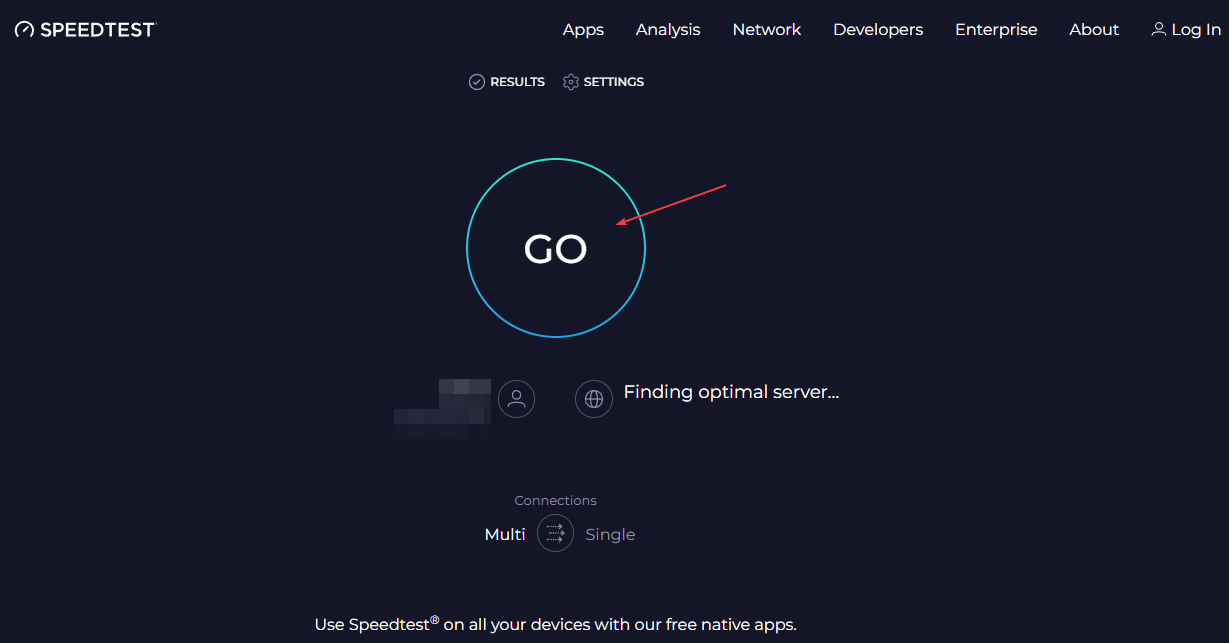
Task: Click the Results checkmark icon
Action: tap(477, 82)
